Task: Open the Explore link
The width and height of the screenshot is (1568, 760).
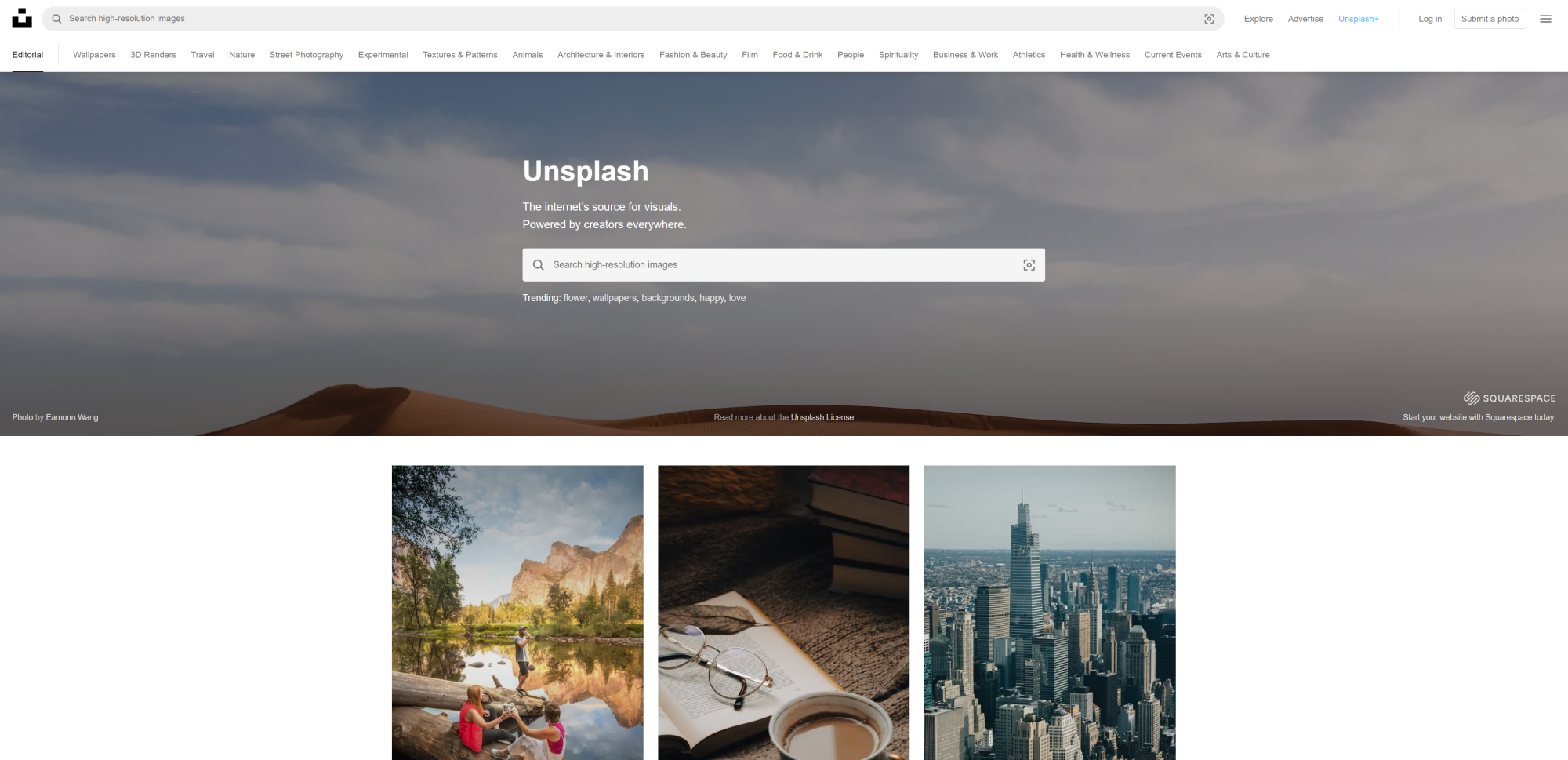Action: pyautogui.click(x=1258, y=19)
